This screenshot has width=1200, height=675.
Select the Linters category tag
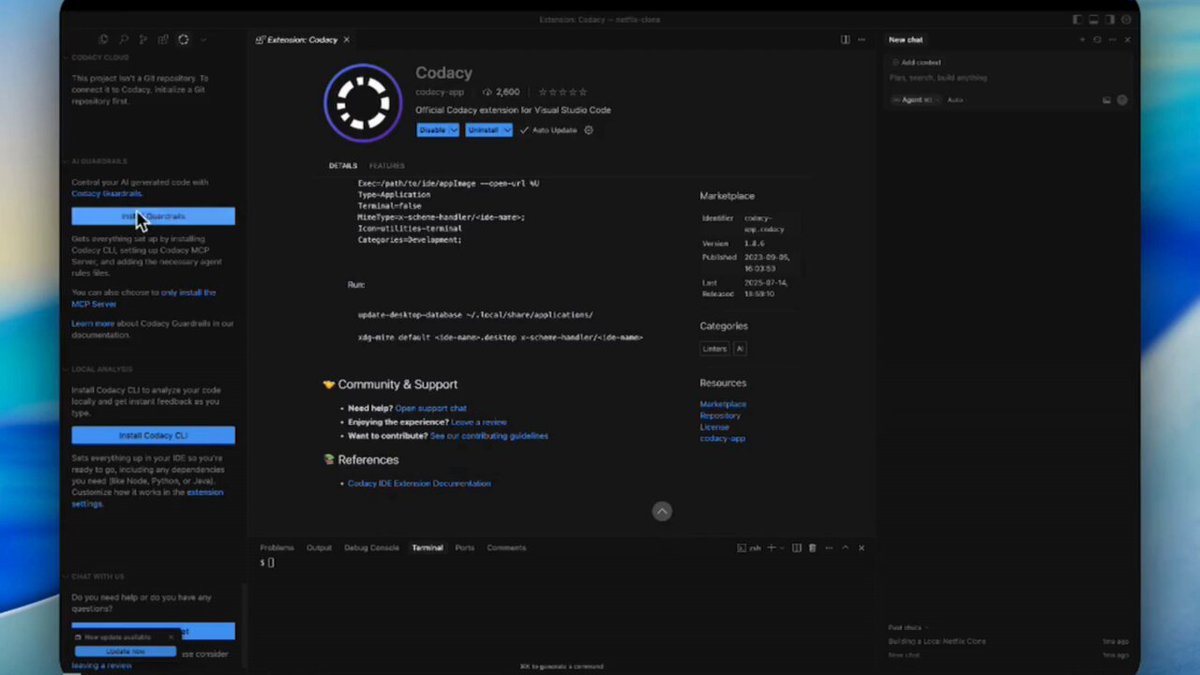coord(715,349)
